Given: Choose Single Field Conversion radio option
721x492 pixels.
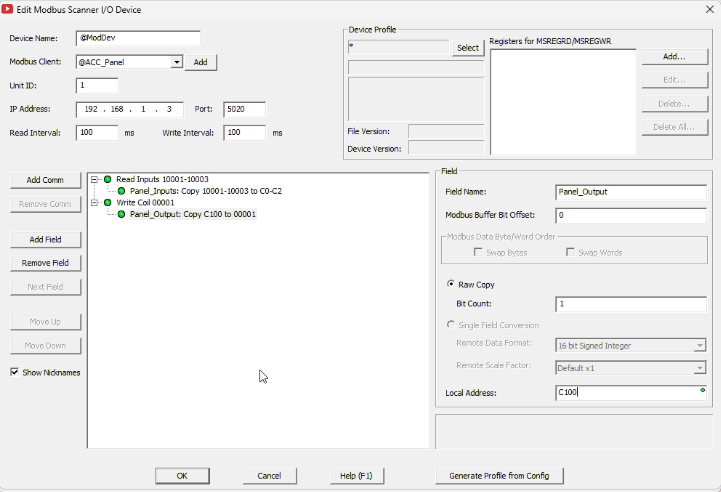Looking at the screenshot, I should coord(451,325).
